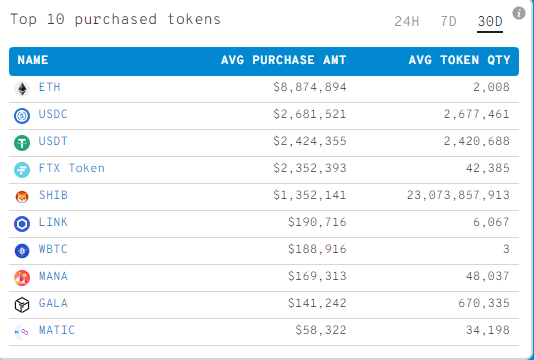Click the MANA Decentraland icon

pyautogui.click(x=22, y=278)
